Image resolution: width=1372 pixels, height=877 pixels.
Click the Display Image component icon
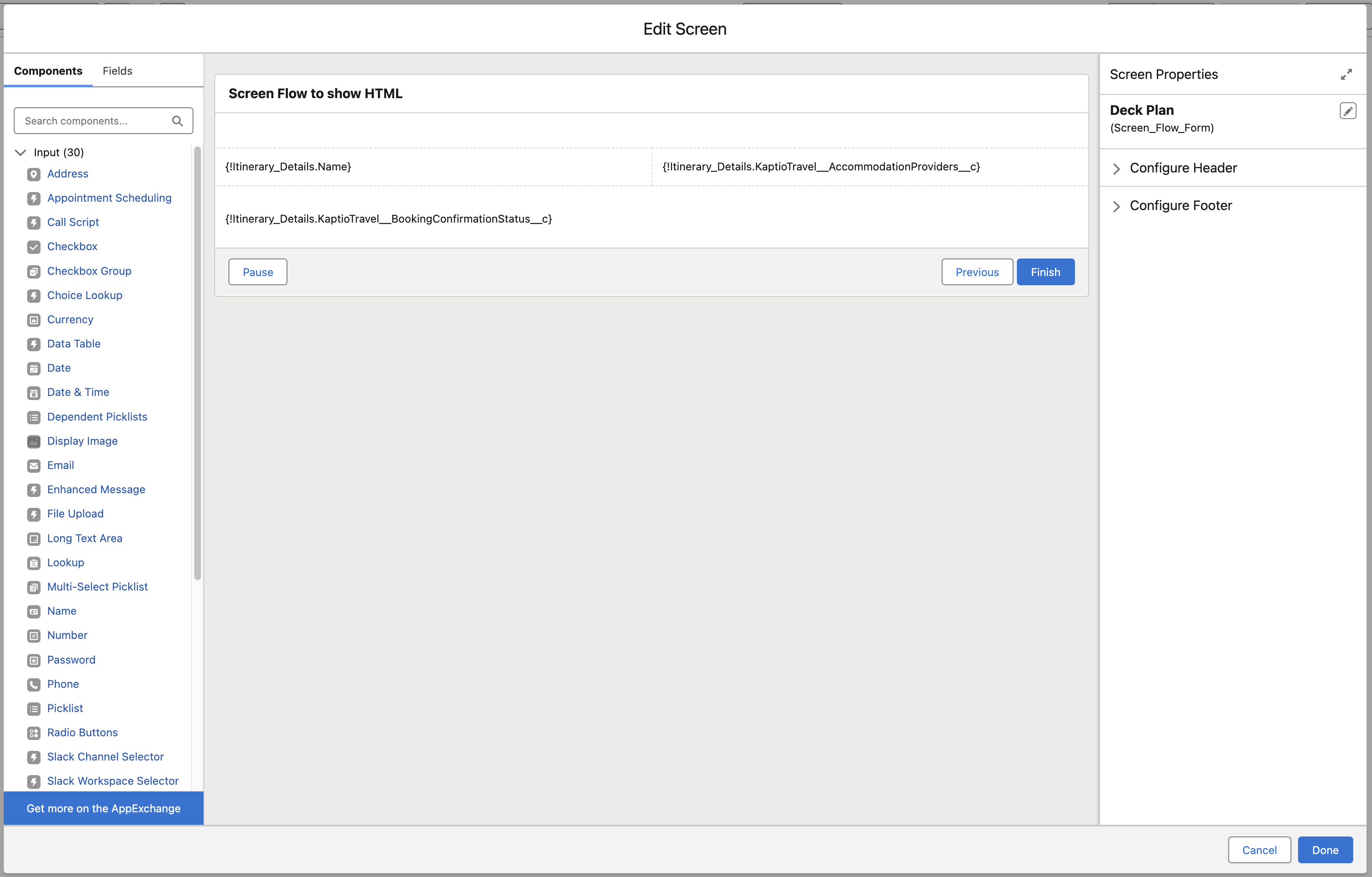tap(33, 441)
